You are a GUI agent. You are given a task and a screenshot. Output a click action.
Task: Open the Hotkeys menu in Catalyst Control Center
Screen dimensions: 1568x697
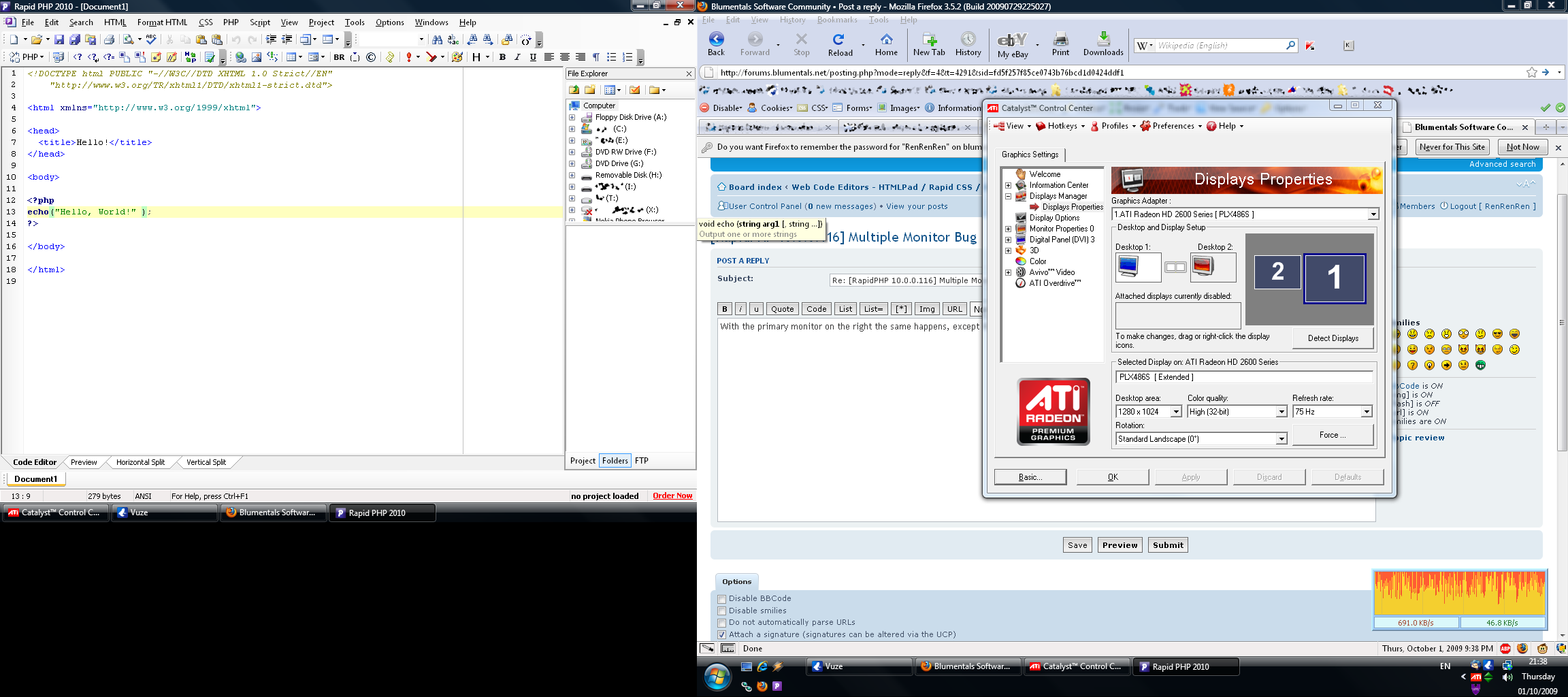[1061, 126]
